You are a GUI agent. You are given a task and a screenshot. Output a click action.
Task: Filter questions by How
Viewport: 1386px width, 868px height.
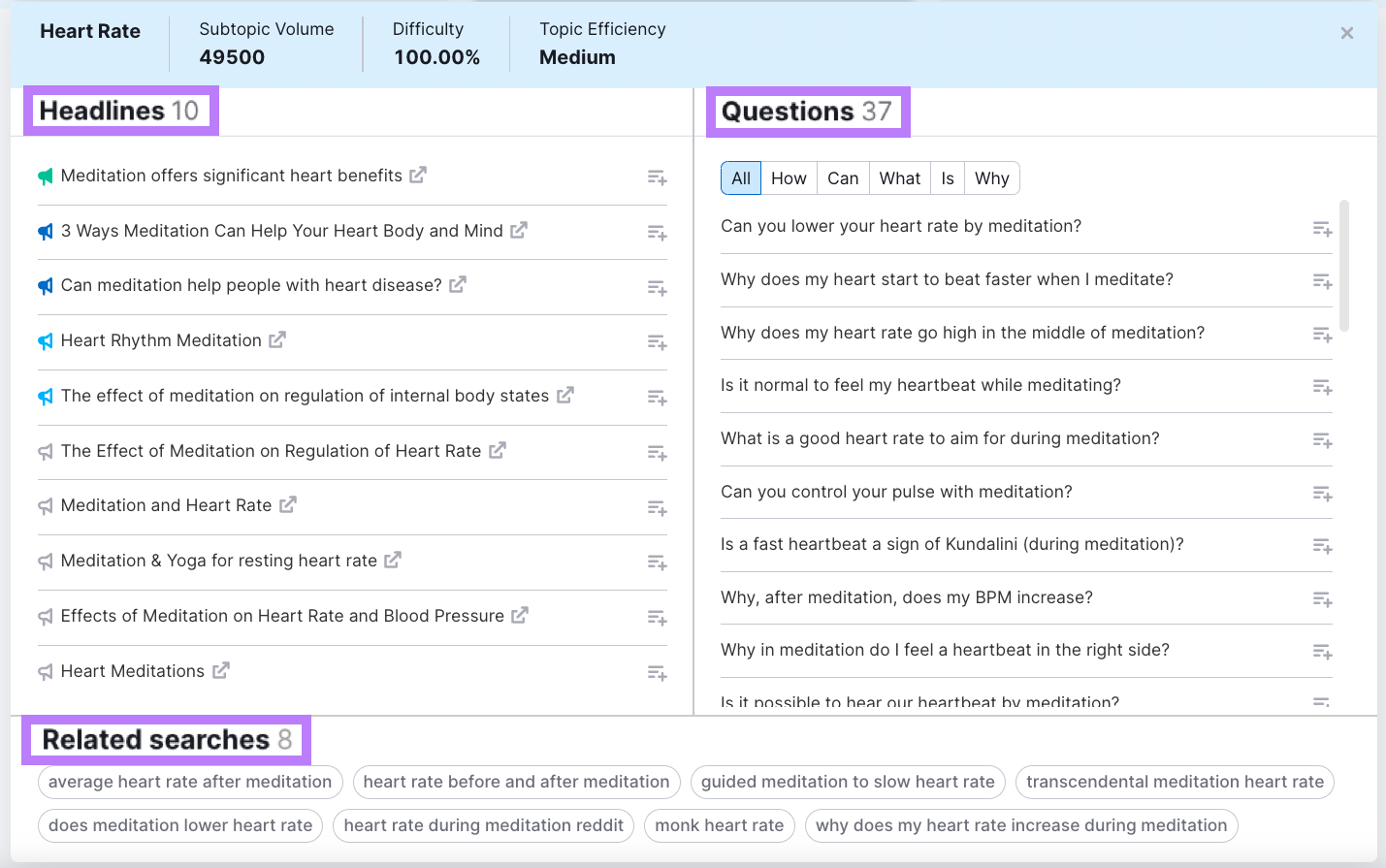tap(789, 178)
